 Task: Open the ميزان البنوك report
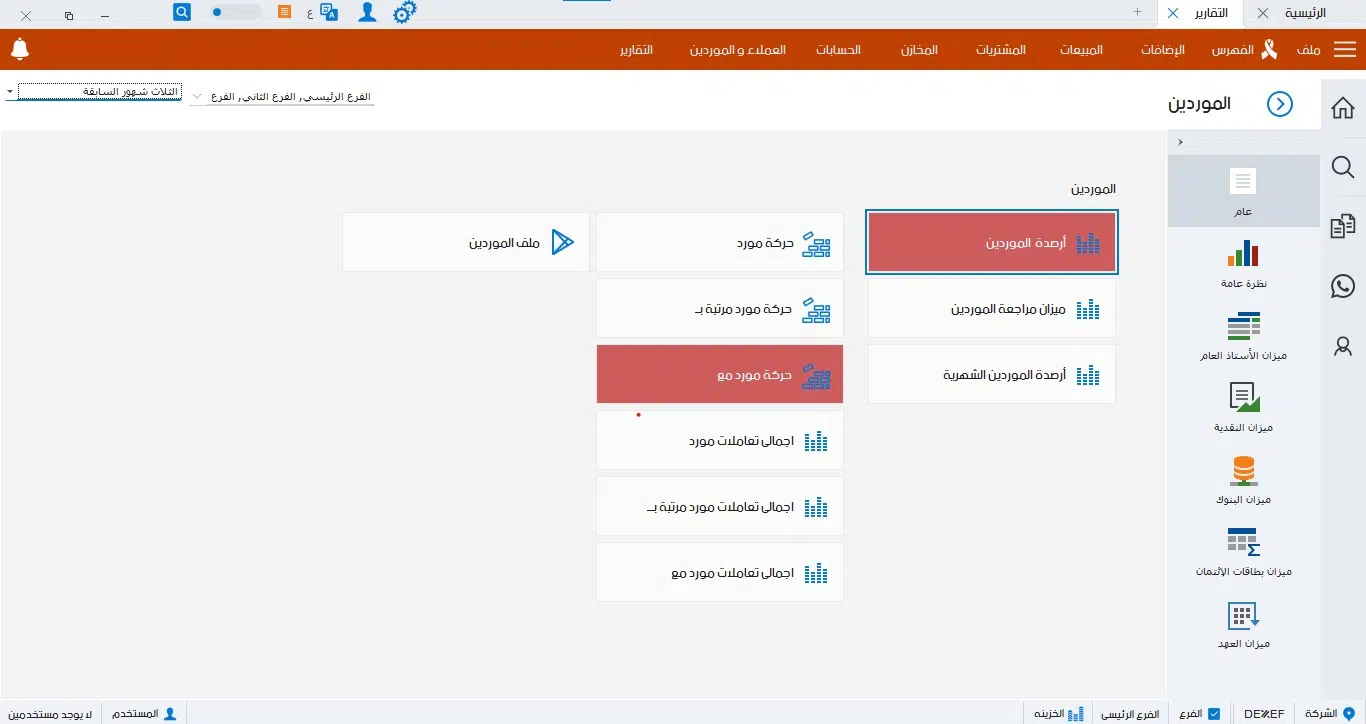click(x=1243, y=479)
